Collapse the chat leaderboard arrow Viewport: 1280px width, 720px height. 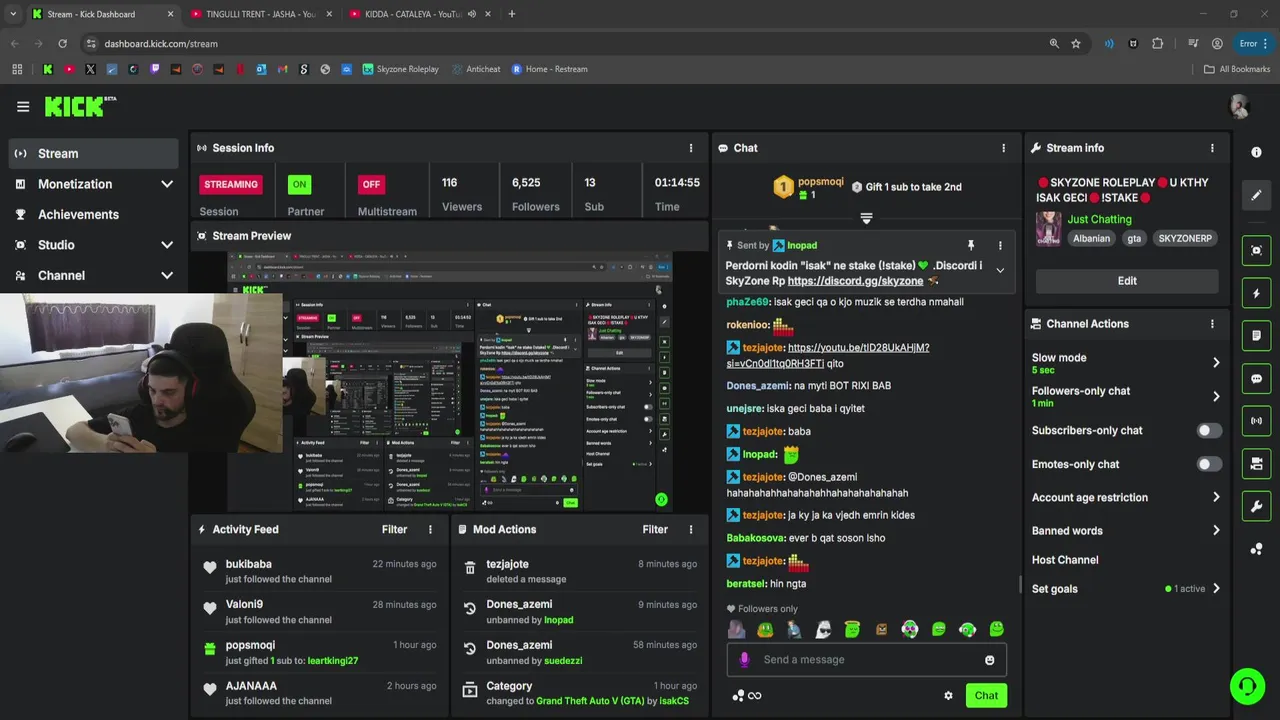[866, 218]
